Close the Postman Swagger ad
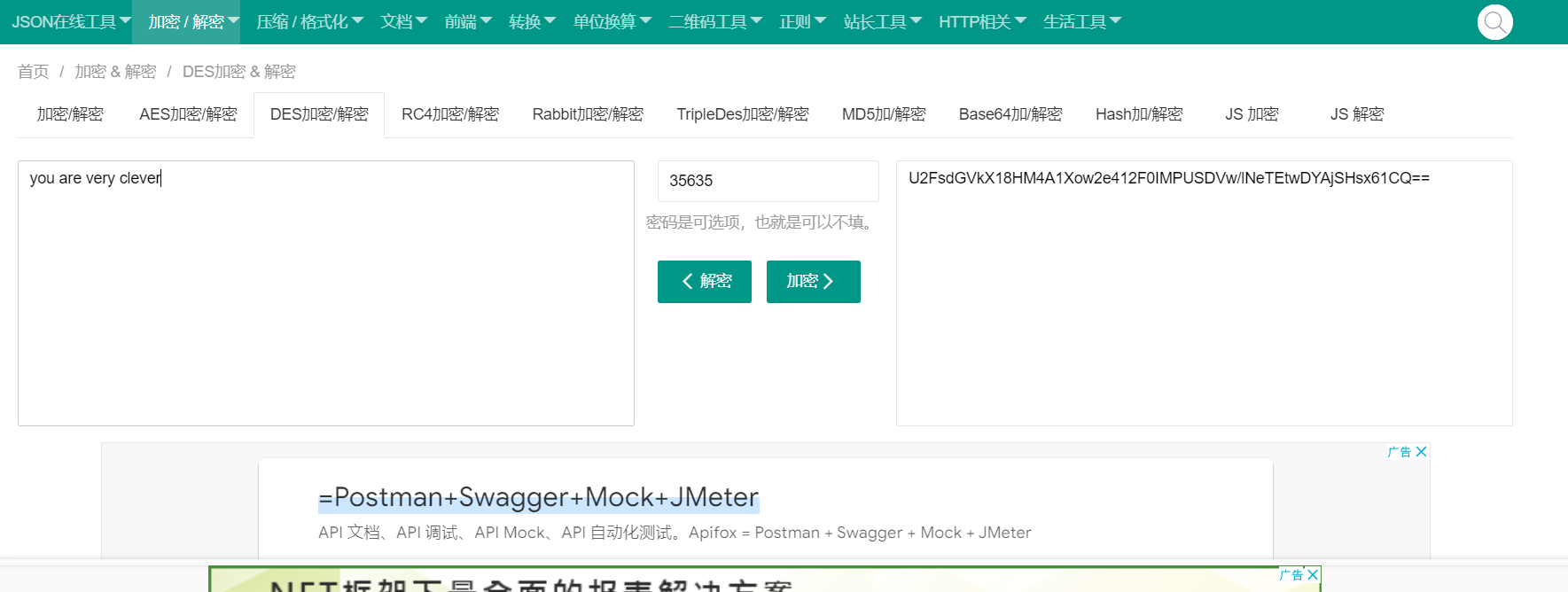Image resolution: width=1568 pixels, height=592 pixels. pos(1421,452)
